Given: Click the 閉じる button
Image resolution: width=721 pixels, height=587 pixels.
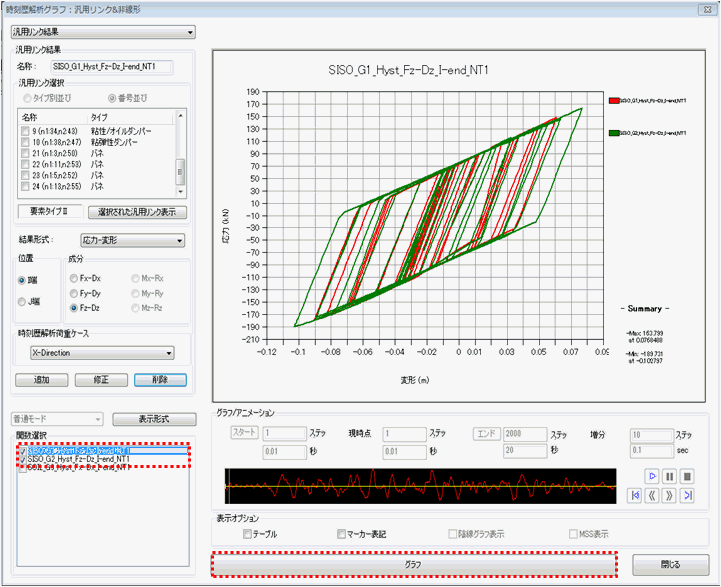Looking at the screenshot, I should pyautogui.click(x=671, y=564).
